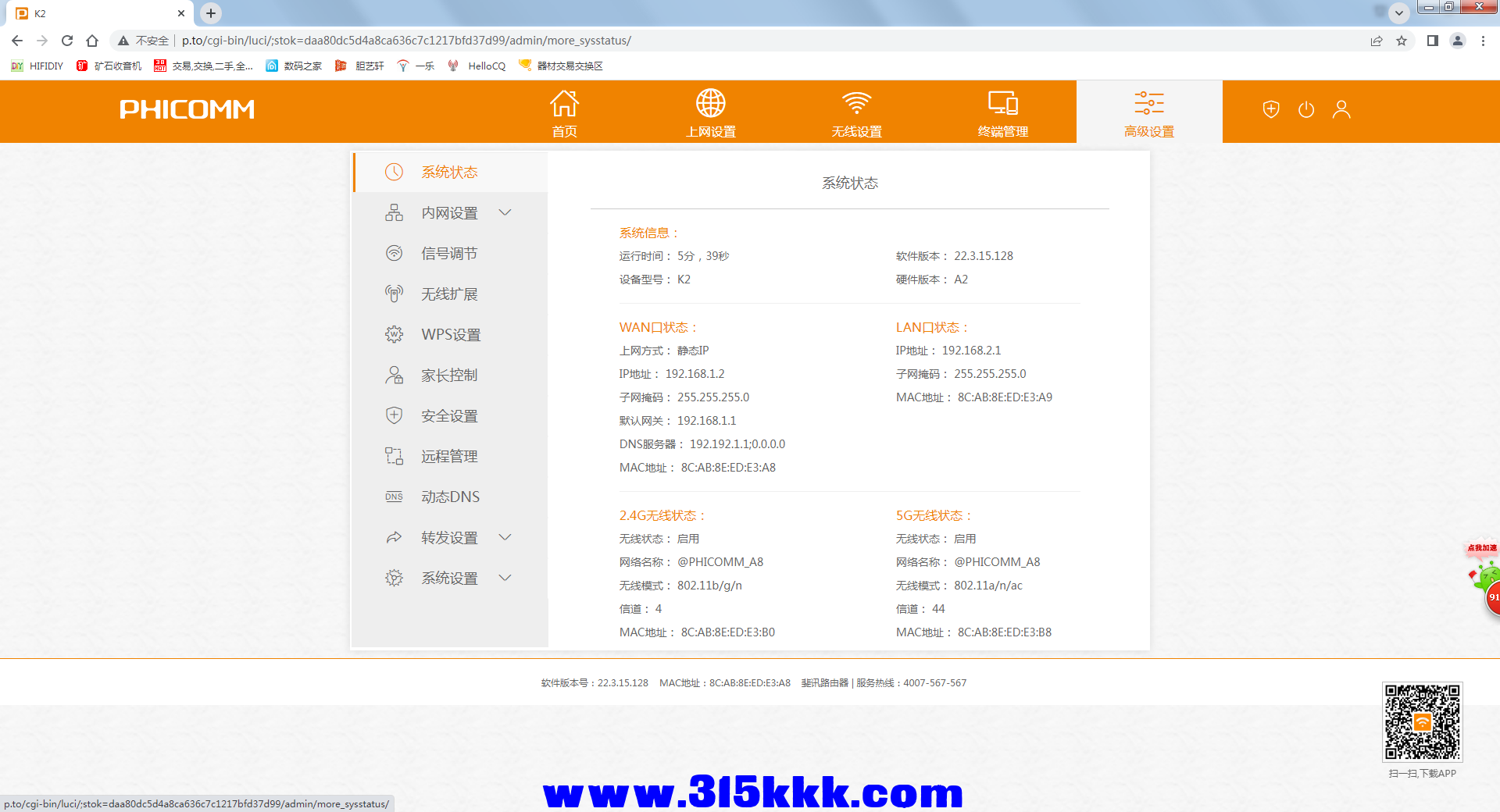Open the 首页 home icon
The height and width of the screenshot is (812, 1500).
[x=564, y=103]
